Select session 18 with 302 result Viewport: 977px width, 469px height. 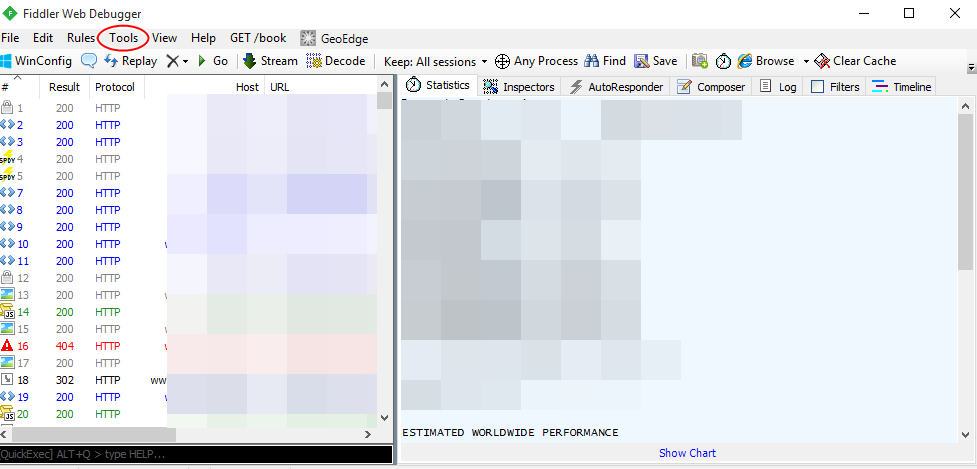(x=188, y=380)
